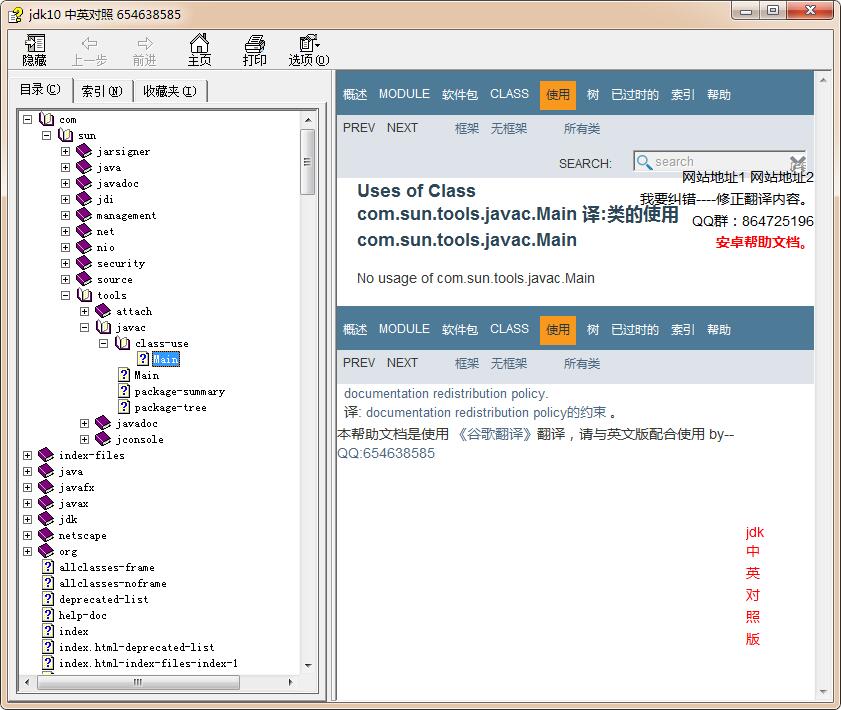Click the 《谷歌翻译》 link in the footer
The image size is (841, 710).
pyautogui.click(x=495, y=434)
